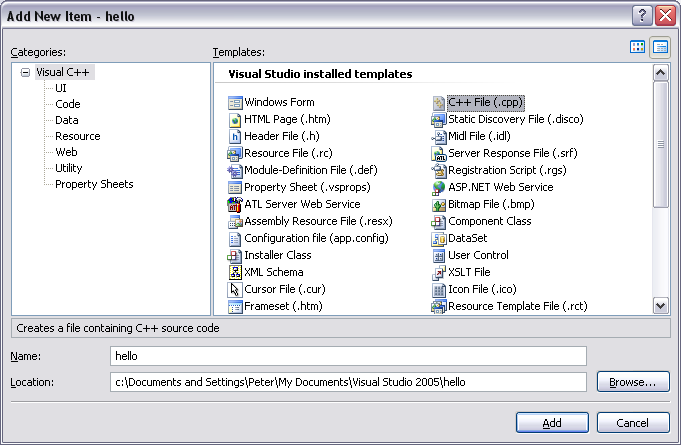Select the Windows Form template icon
681x445 pixels.
(x=236, y=102)
